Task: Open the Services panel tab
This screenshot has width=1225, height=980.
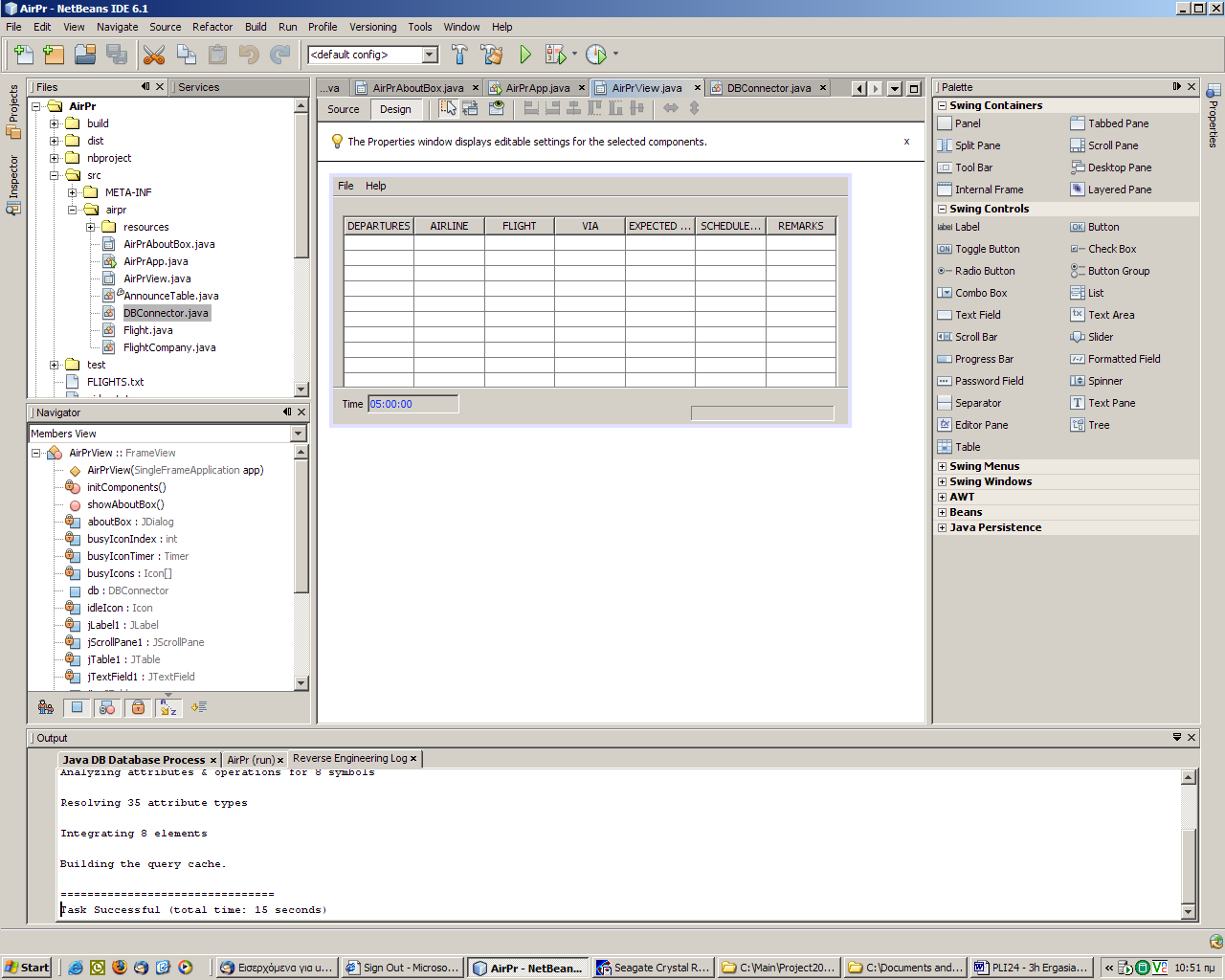Action: [x=198, y=87]
